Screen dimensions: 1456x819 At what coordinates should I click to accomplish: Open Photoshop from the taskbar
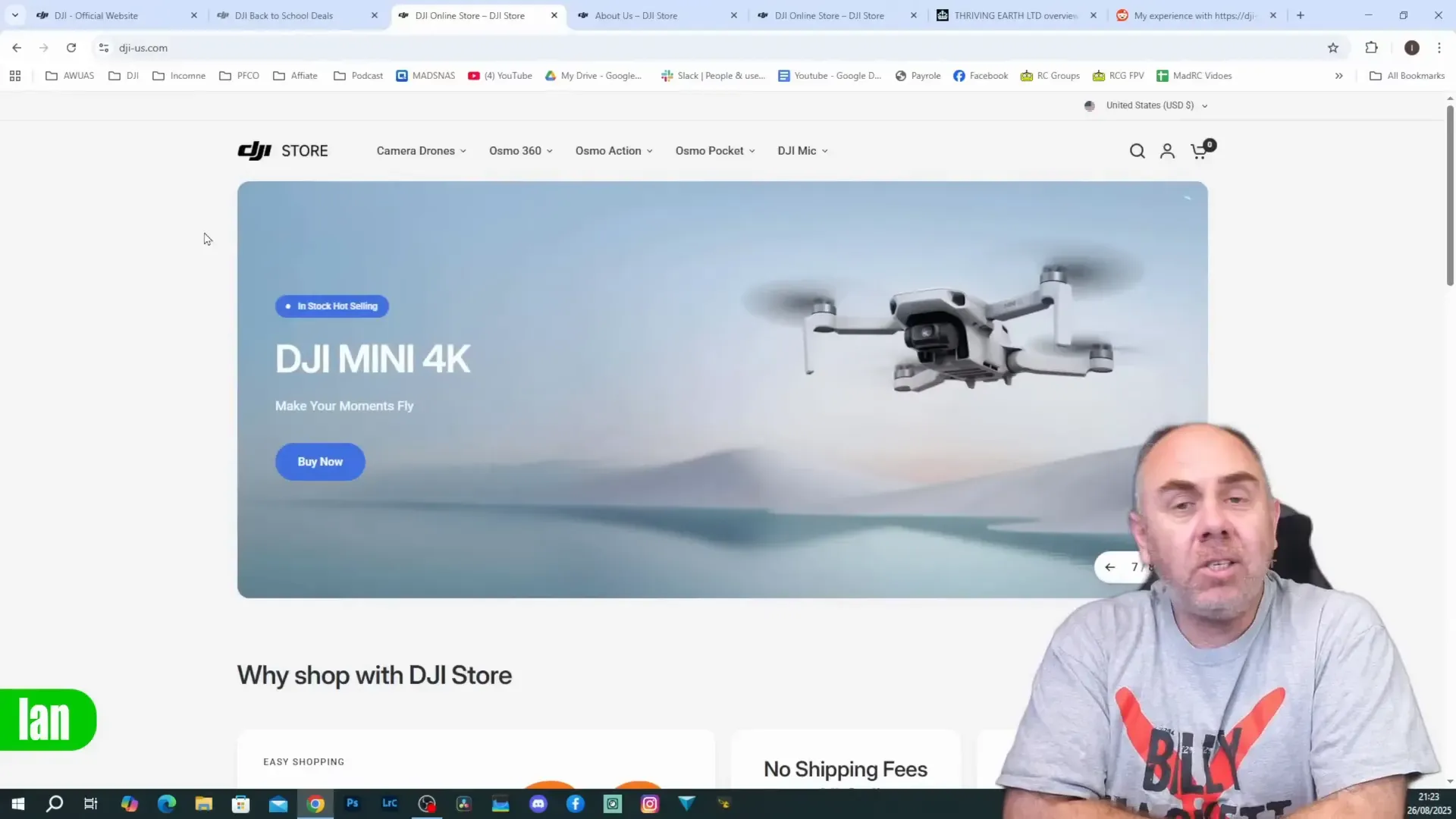(x=353, y=803)
